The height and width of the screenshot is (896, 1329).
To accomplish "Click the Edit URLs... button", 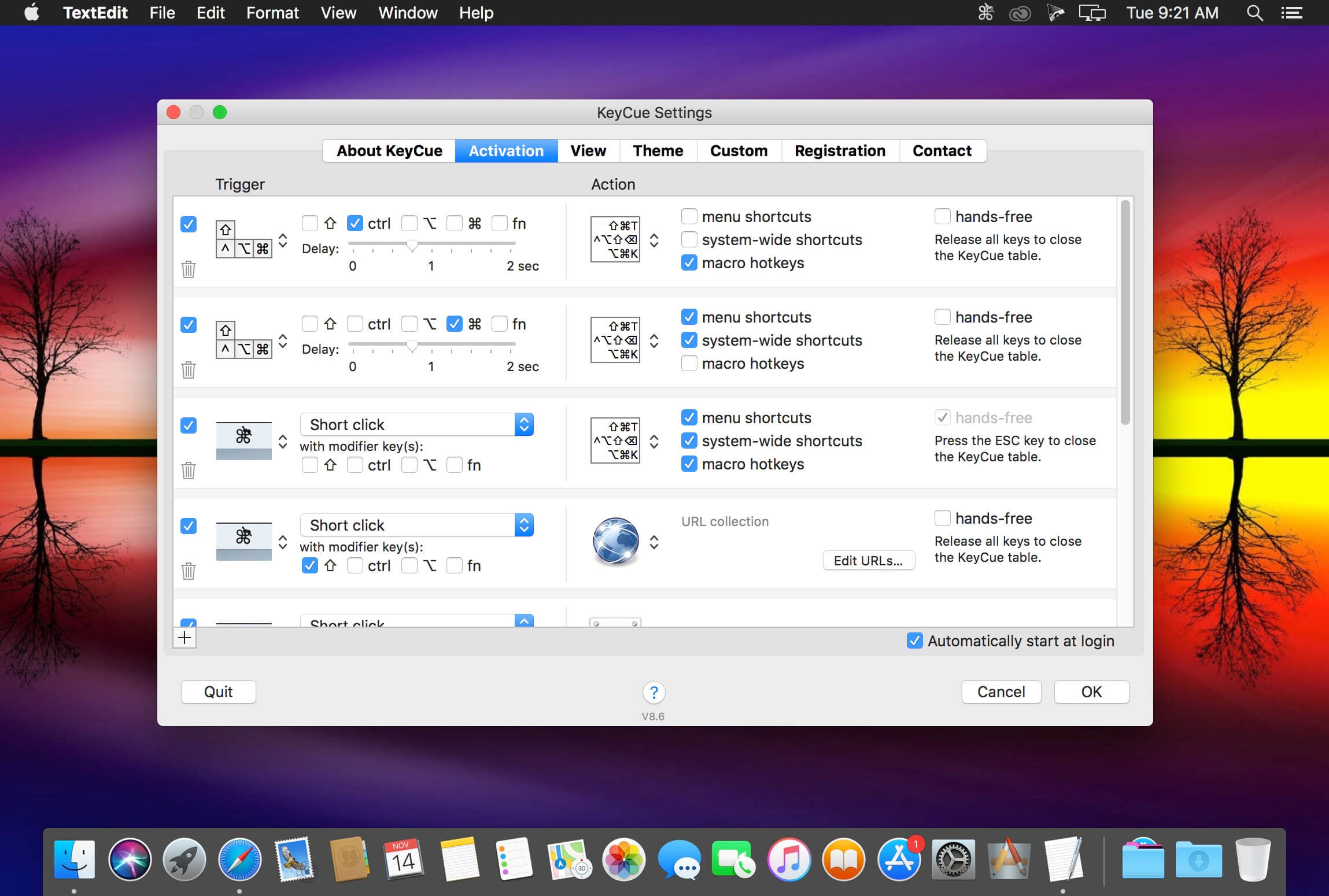I will 869,560.
